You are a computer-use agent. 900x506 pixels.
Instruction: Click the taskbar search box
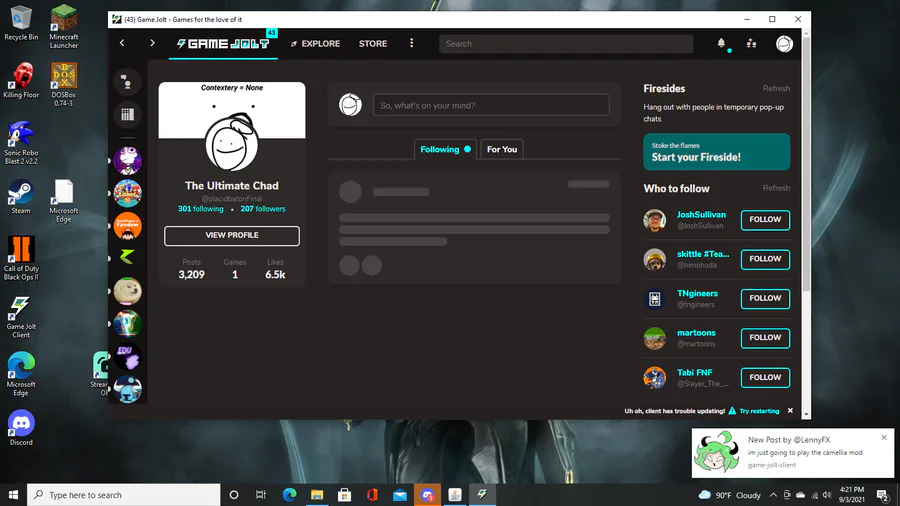(x=123, y=495)
